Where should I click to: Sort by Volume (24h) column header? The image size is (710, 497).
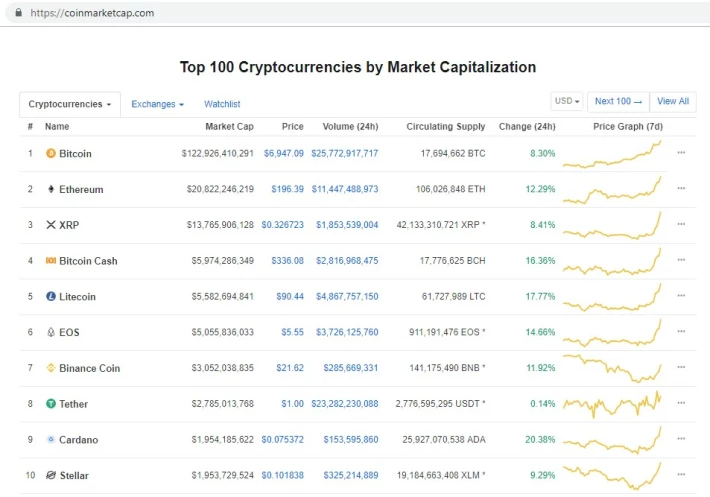(350, 126)
